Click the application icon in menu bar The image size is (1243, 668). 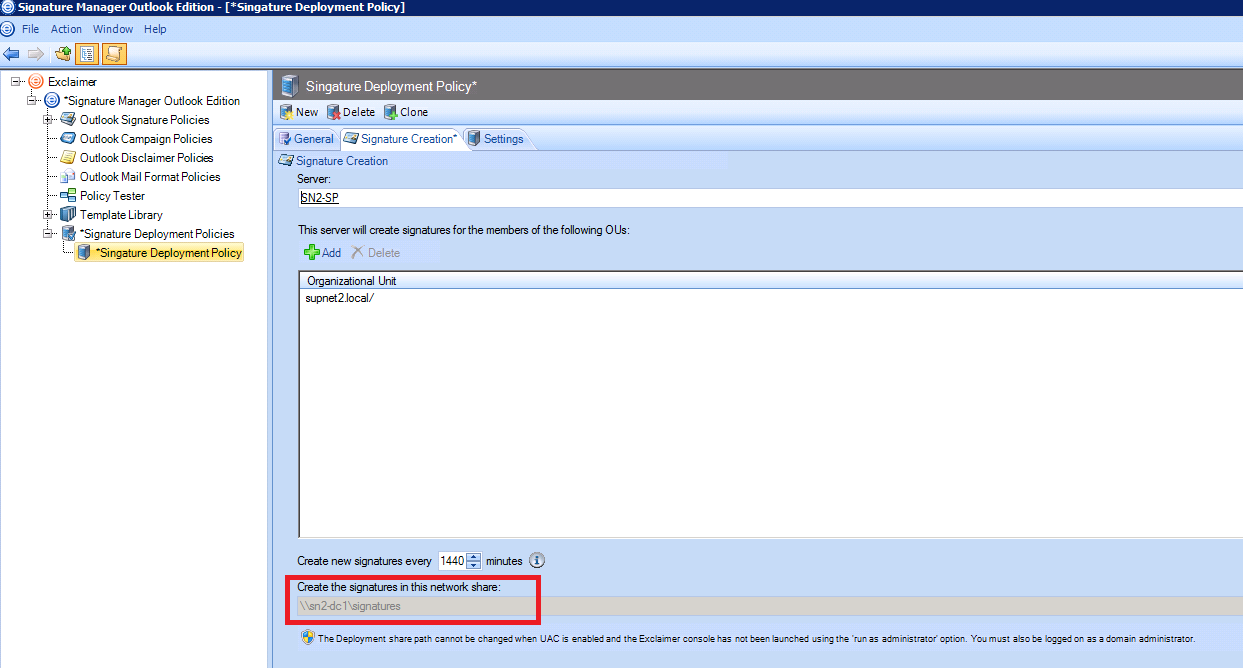[8, 29]
